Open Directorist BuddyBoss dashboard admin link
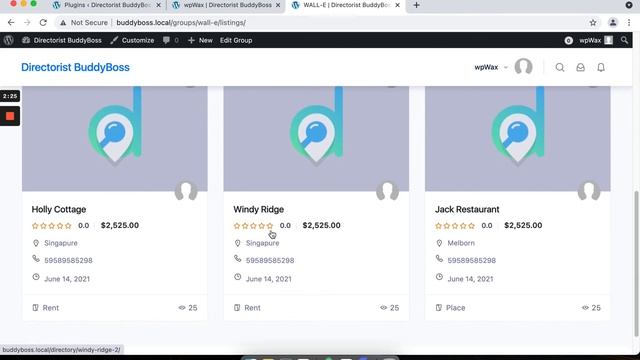This screenshot has height=360, width=640. click(62, 40)
